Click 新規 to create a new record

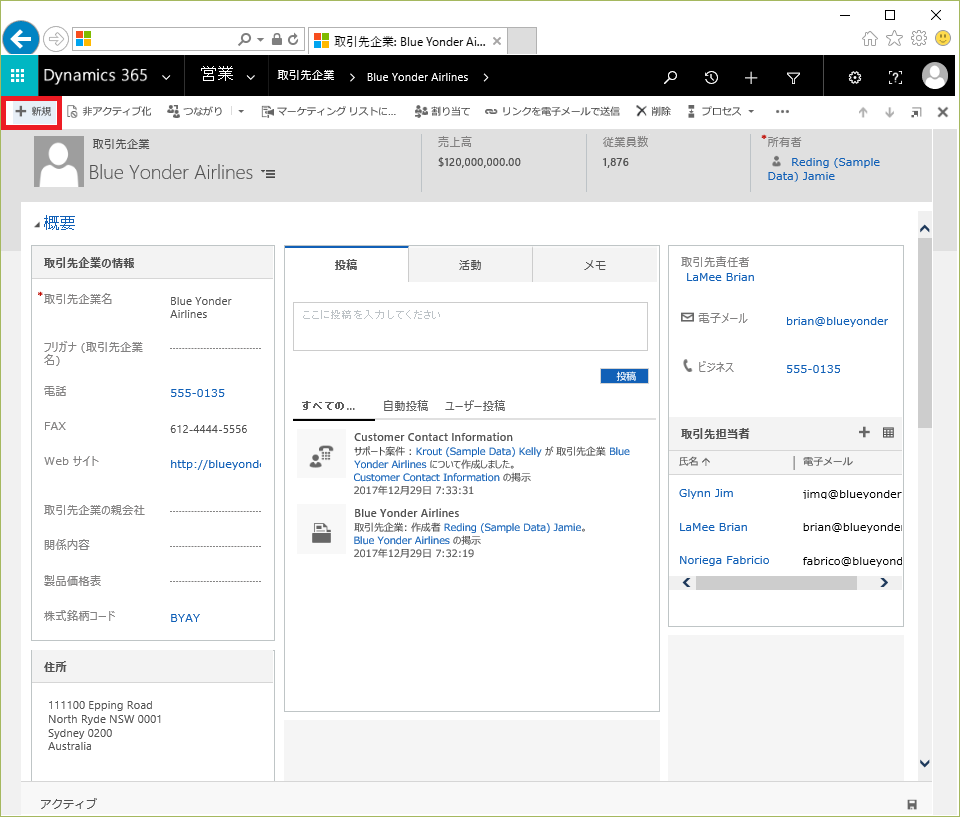click(x=33, y=111)
